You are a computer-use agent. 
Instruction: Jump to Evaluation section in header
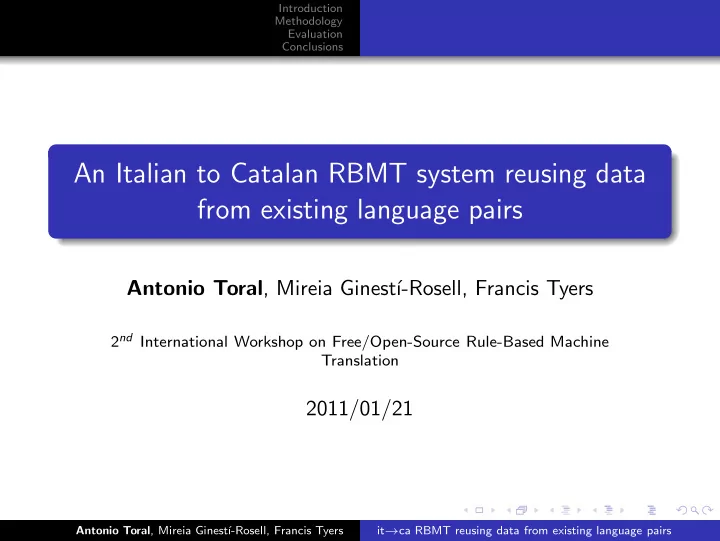pos(315,34)
